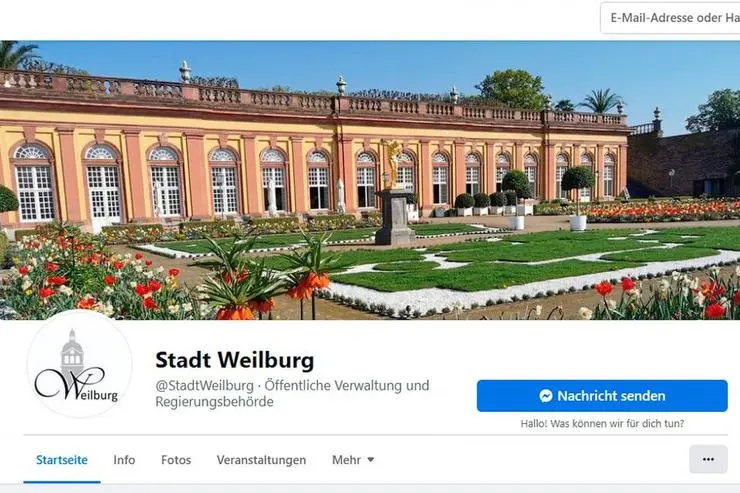Open the Fotos tab
Screen dimensions: 740x493
click(176, 460)
